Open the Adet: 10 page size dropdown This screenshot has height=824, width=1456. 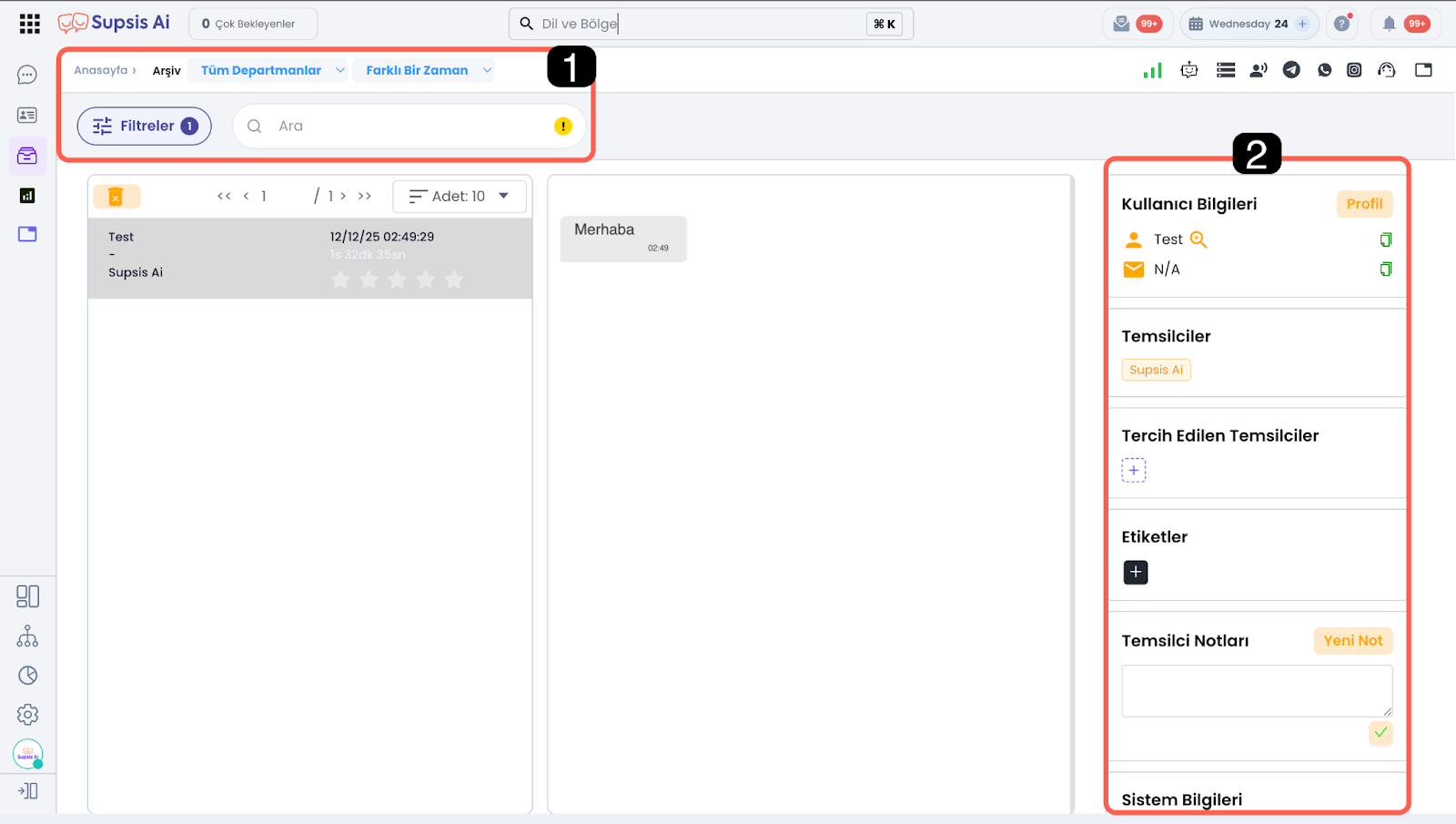[x=460, y=197]
